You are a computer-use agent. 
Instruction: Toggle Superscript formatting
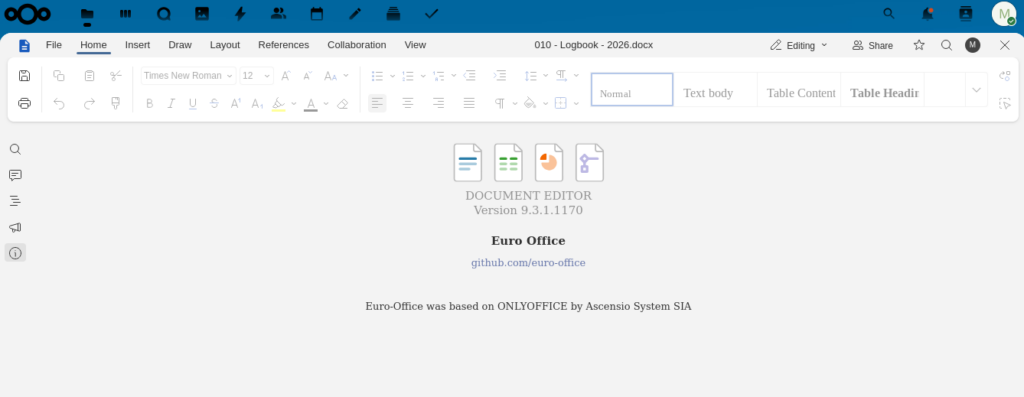(x=236, y=103)
